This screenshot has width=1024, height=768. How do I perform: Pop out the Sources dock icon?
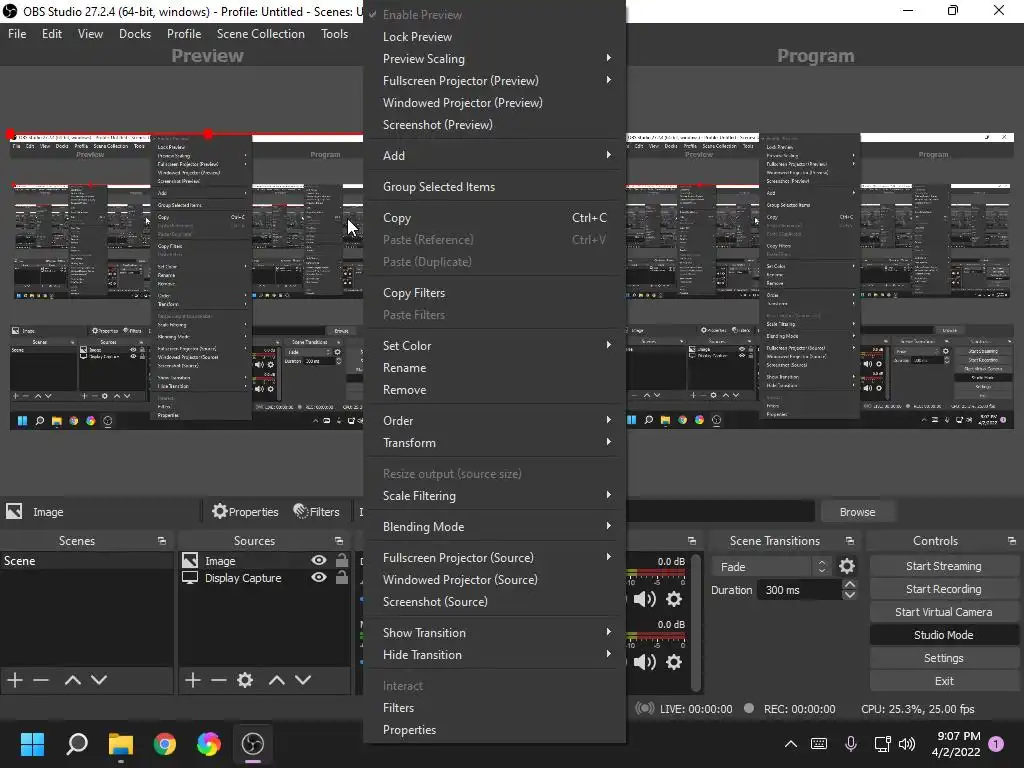pyautogui.click(x=338, y=541)
